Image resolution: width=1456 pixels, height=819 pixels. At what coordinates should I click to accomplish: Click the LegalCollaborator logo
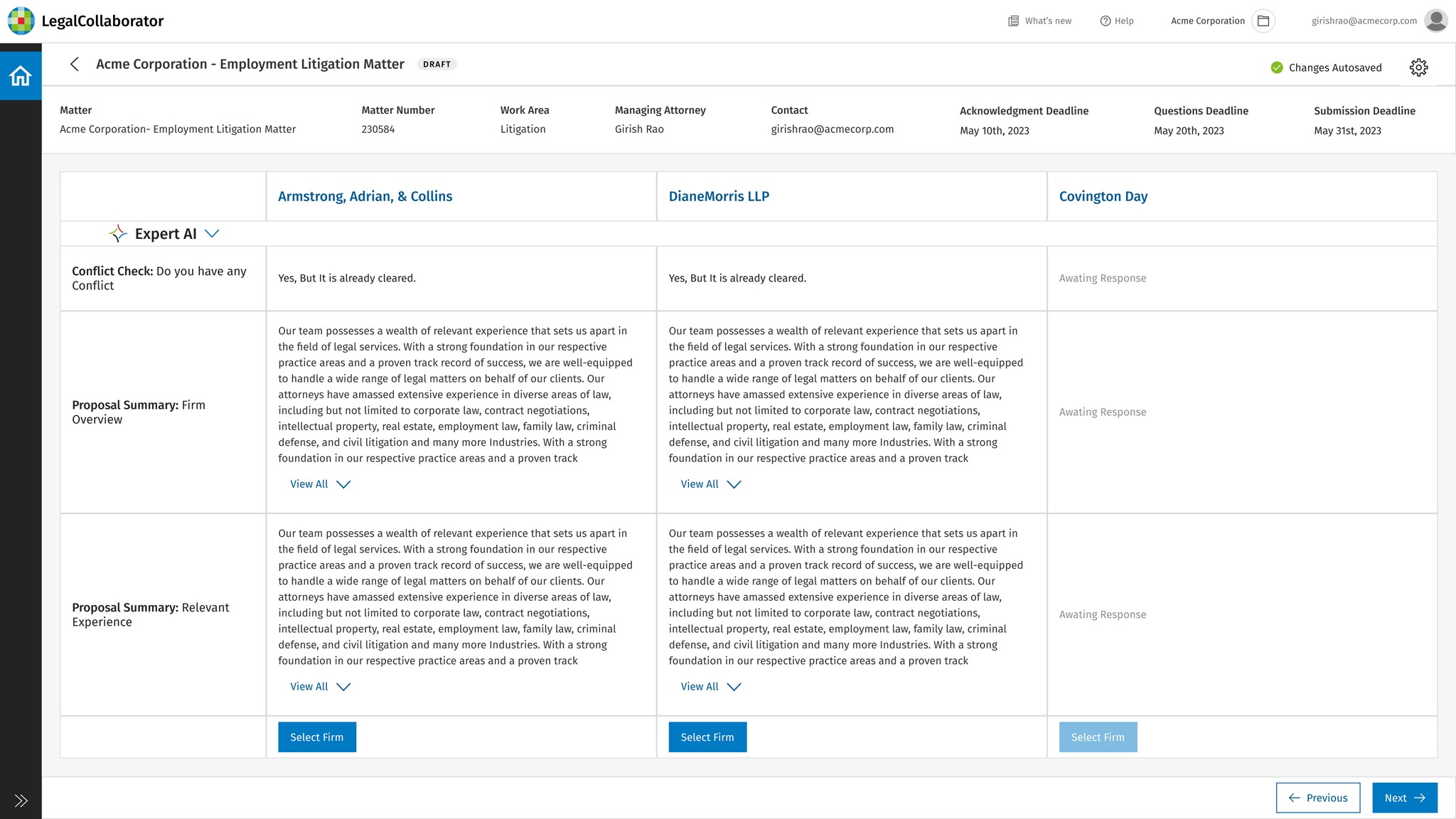[21, 21]
